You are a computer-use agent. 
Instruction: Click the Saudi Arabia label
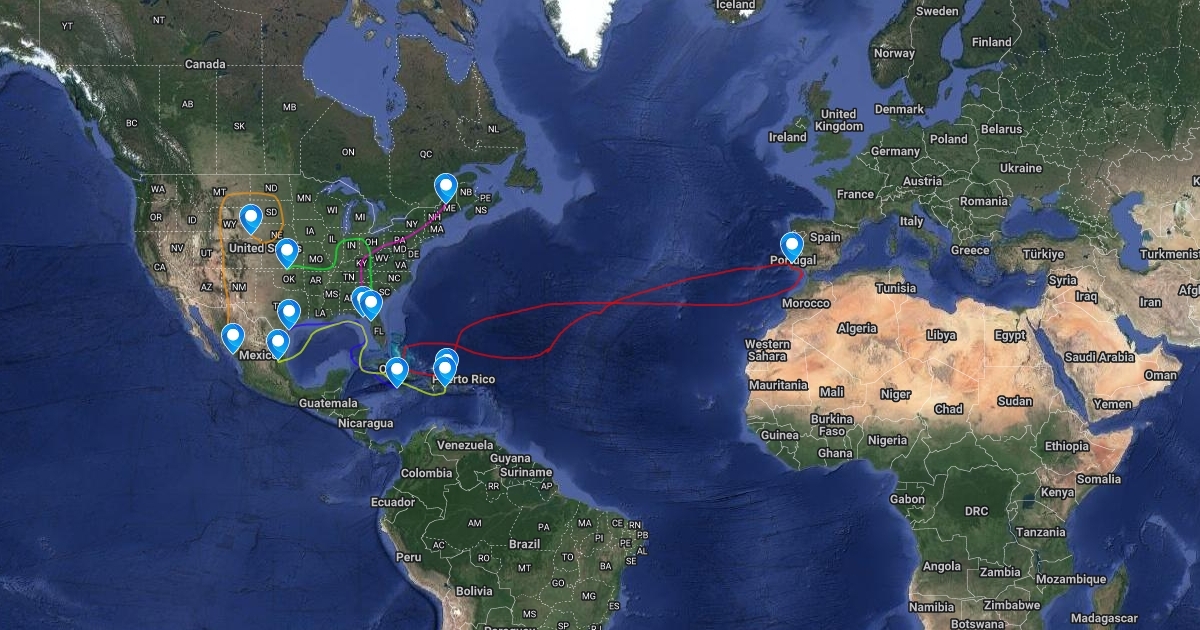(x=1099, y=356)
